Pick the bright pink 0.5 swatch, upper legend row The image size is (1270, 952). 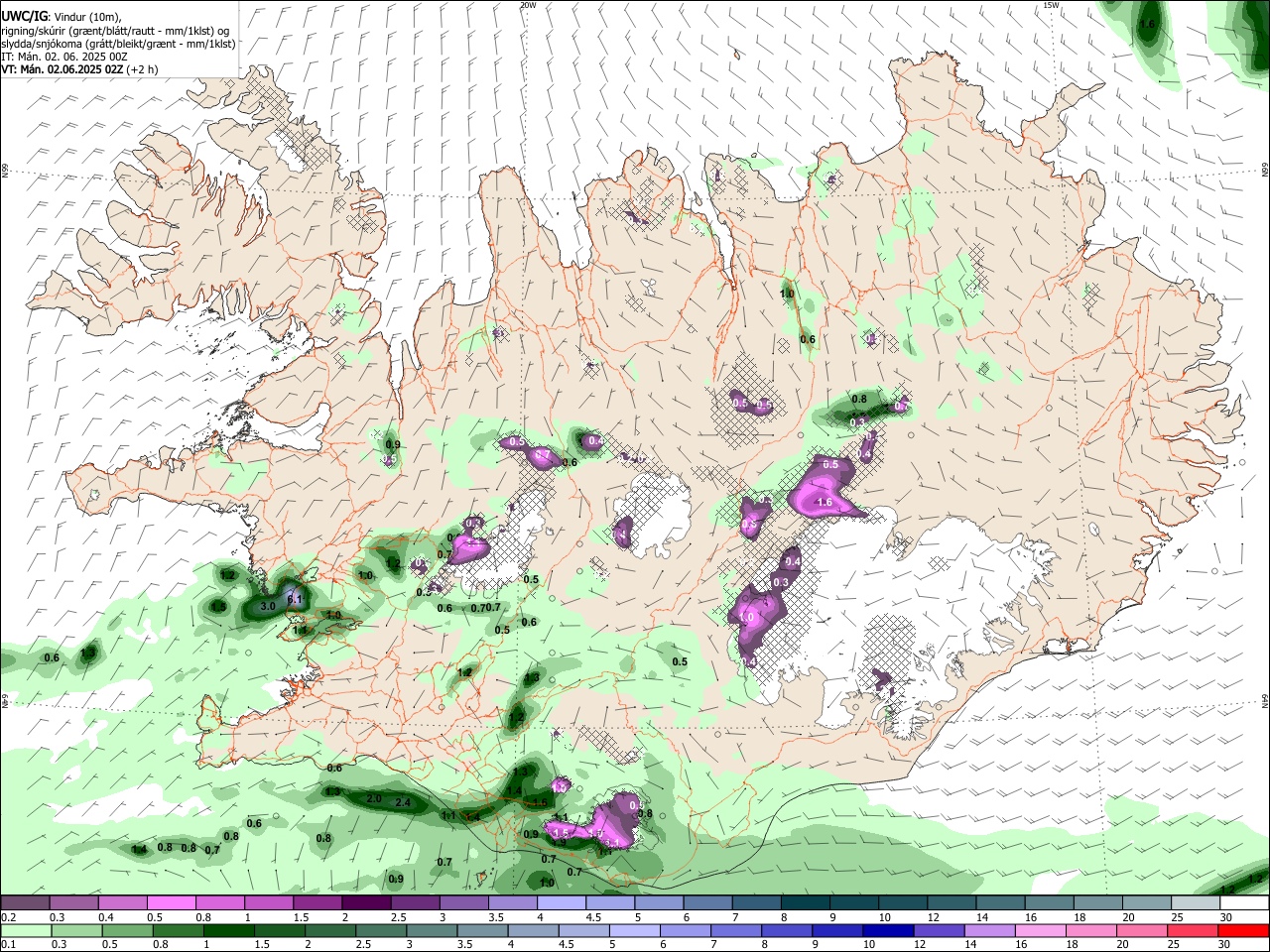click(x=172, y=903)
